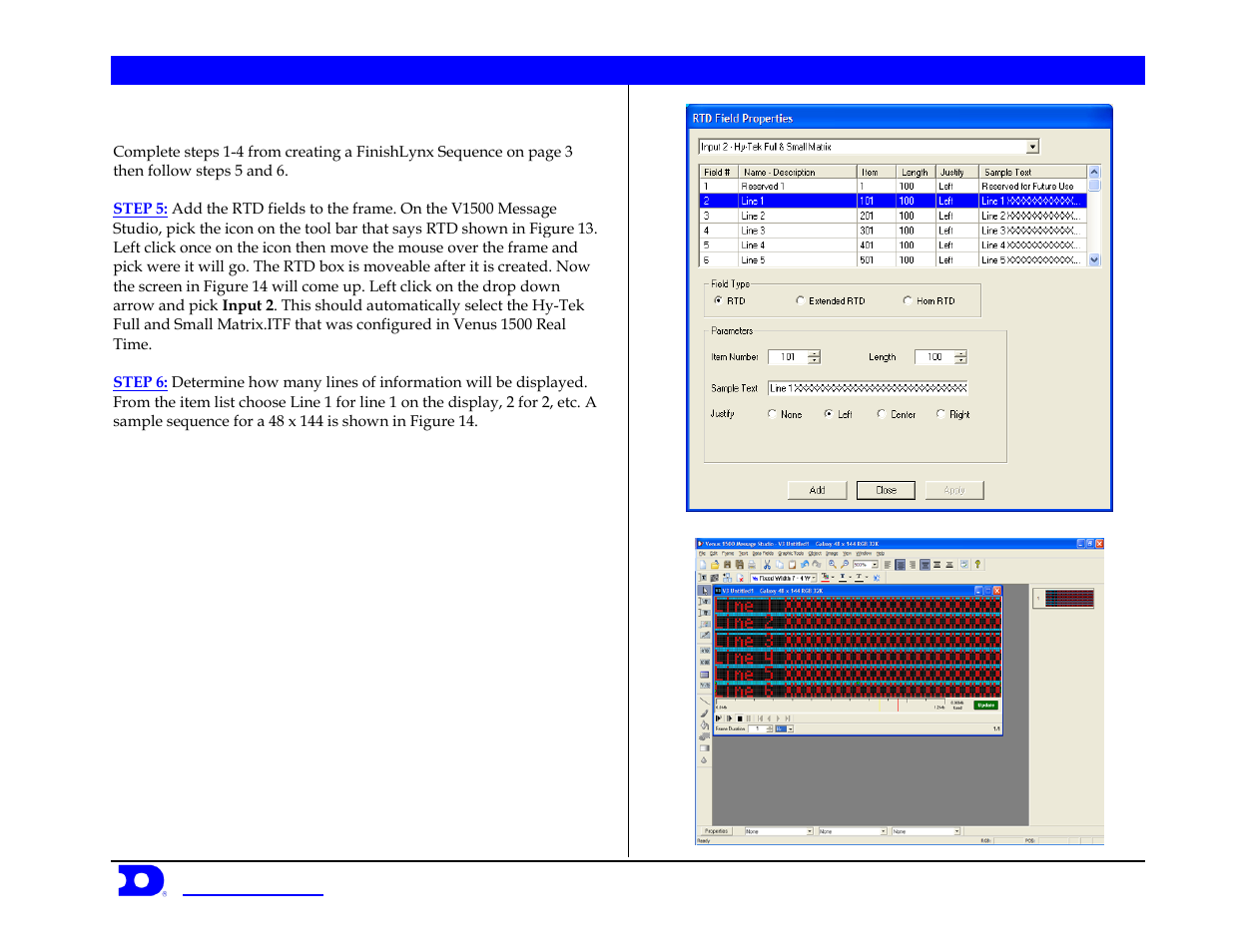Screen dimensions: 1233x952
Task: Click the green Update button
Action: (x=986, y=705)
